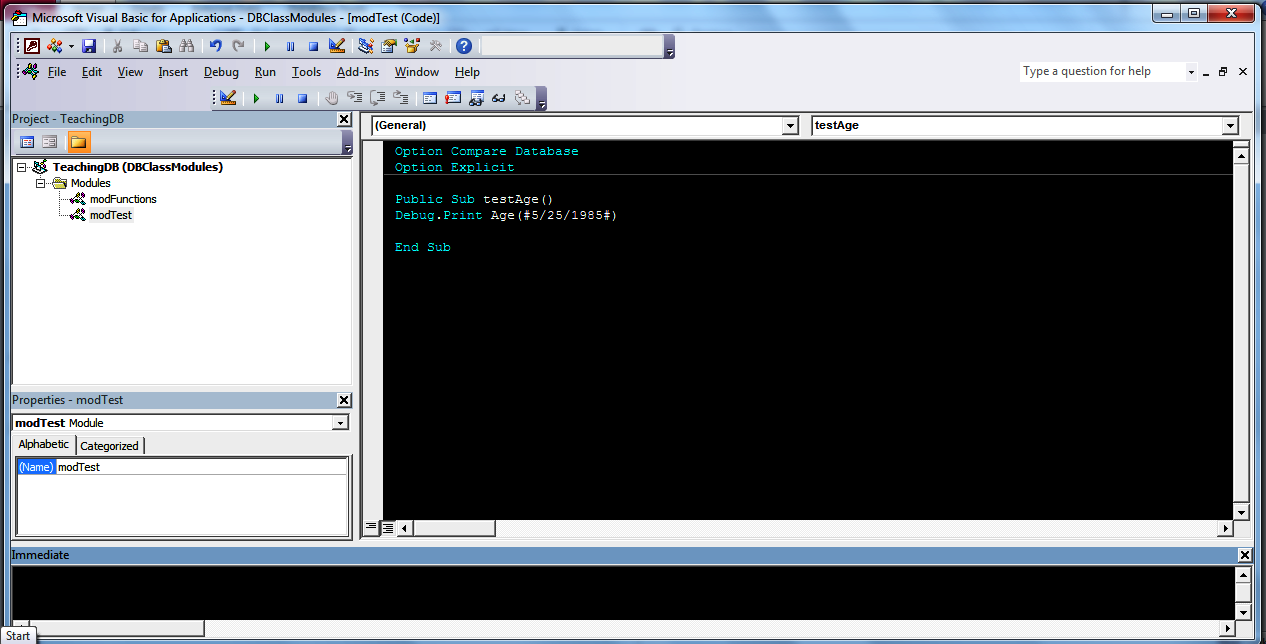Click the Toolbox hammer and wrench icon
This screenshot has width=1266, height=644.
pos(435,46)
